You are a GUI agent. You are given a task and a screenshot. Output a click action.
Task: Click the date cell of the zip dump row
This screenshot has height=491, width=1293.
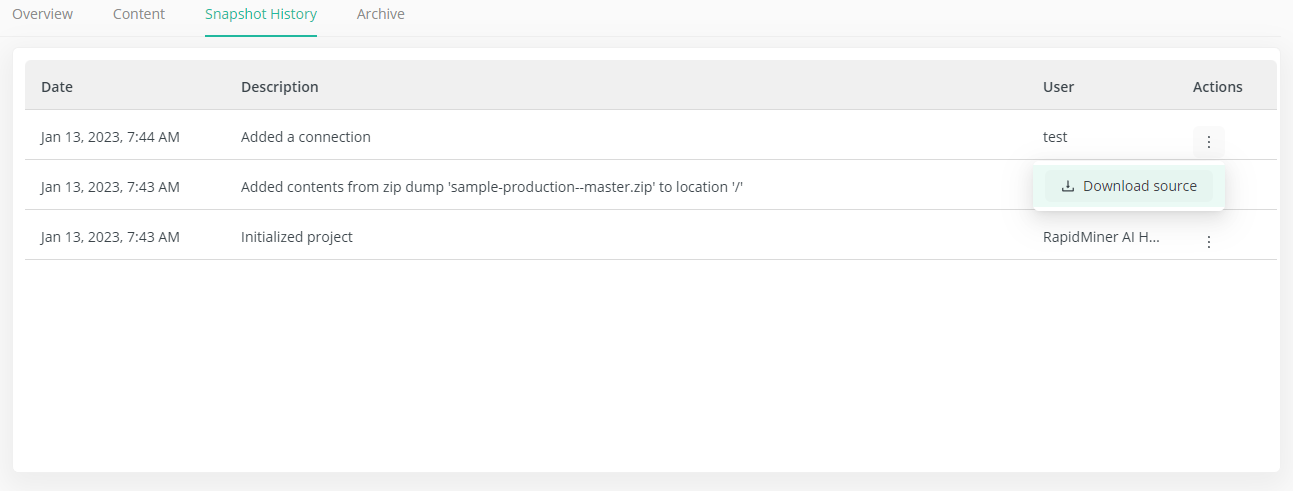(110, 187)
